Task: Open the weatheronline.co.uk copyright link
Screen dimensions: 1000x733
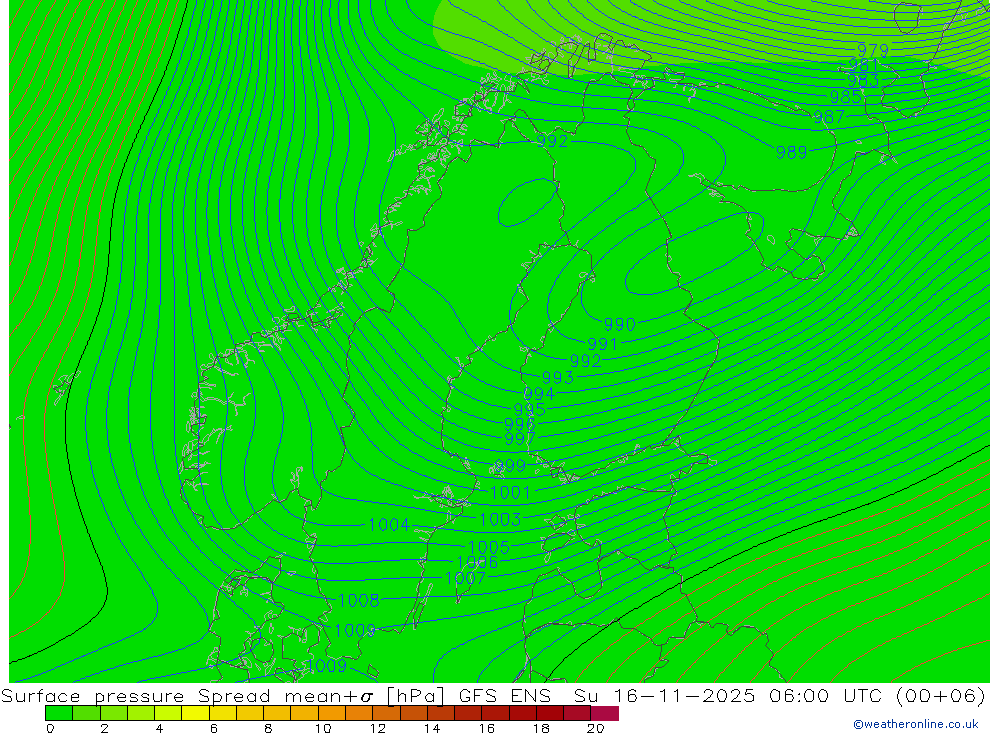Action: [915, 724]
